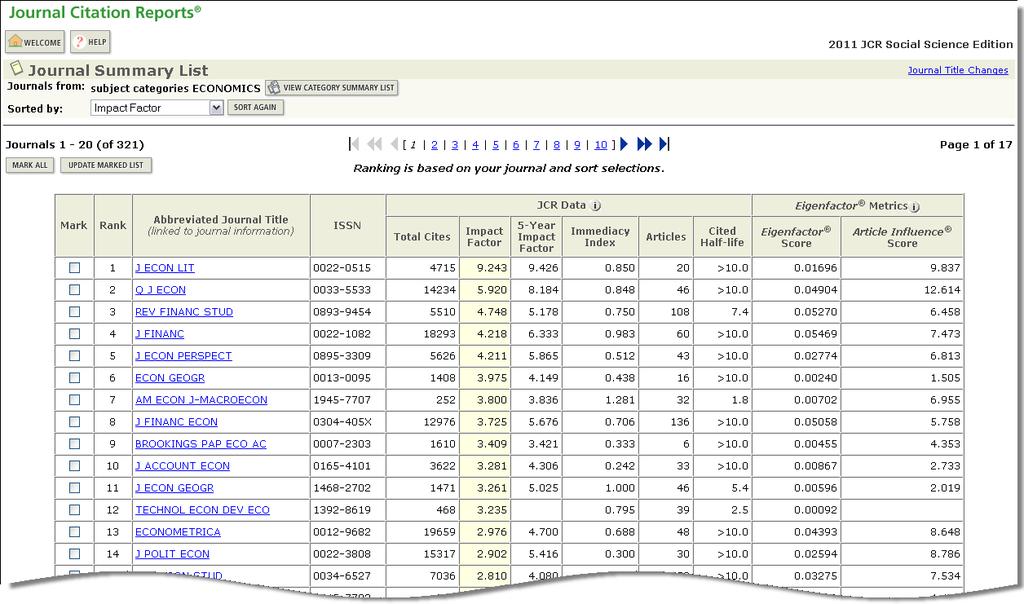This screenshot has width=1024, height=604.
Task: Click JCR Data info icon
Action: click(x=596, y=206)
